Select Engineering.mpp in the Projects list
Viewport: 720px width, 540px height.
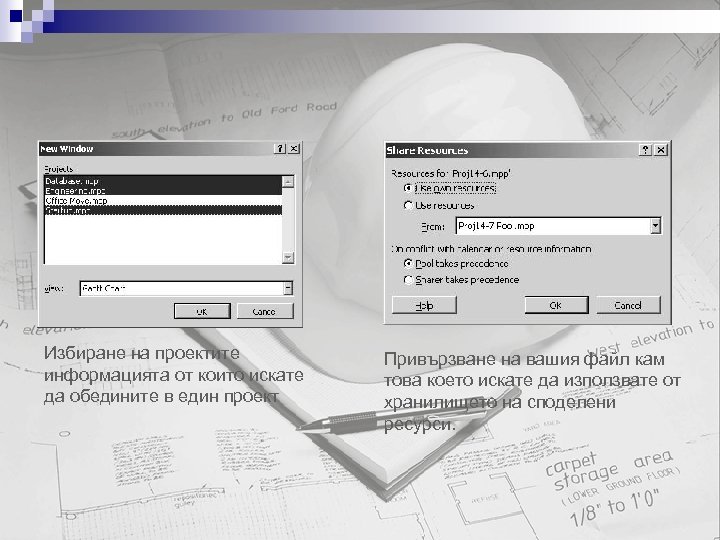[163, 191]
